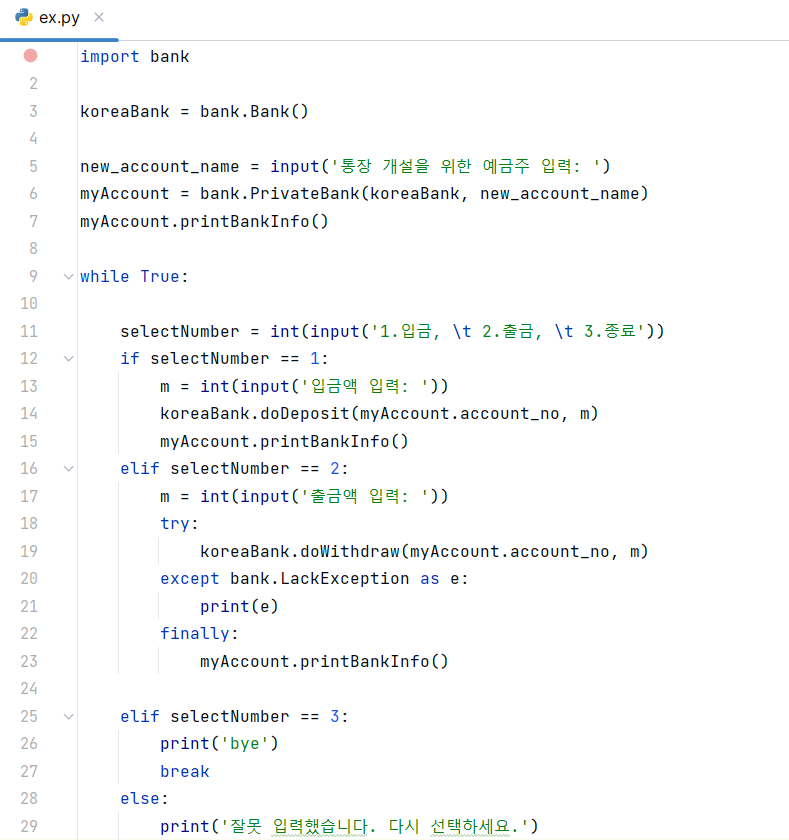The height and width of the screenshot is (840, 789).
Task: Click 'new_account_name' variable on line 5
Action: click(160, 167)
